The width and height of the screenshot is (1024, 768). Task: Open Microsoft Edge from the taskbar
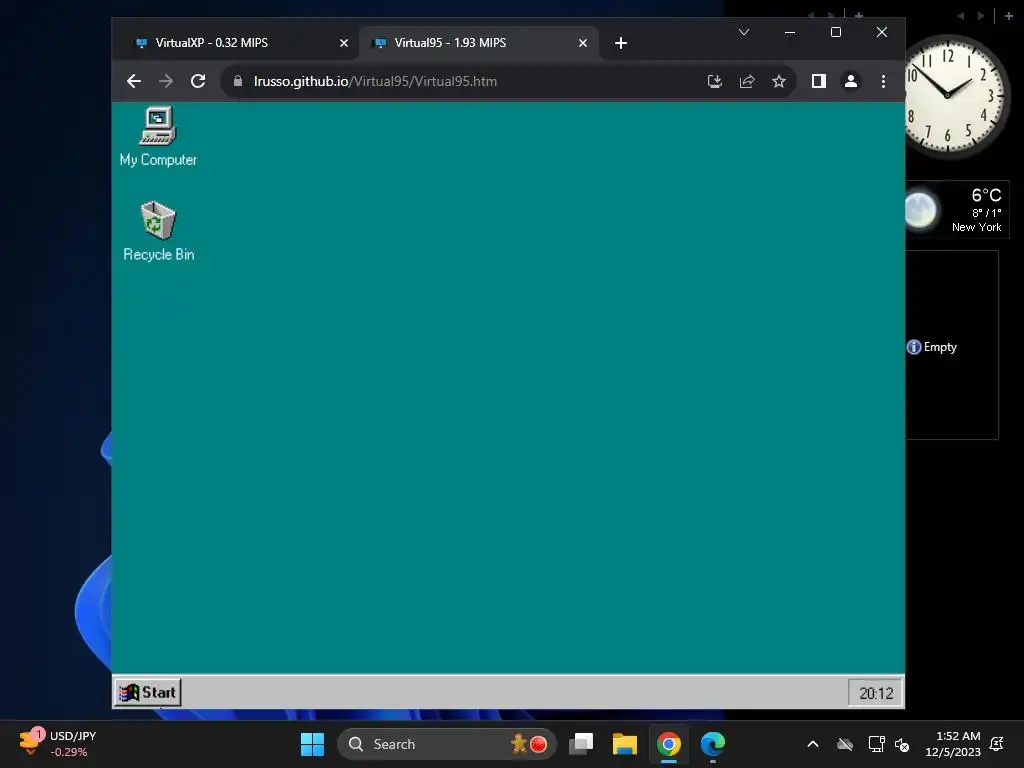pos(712,744)
